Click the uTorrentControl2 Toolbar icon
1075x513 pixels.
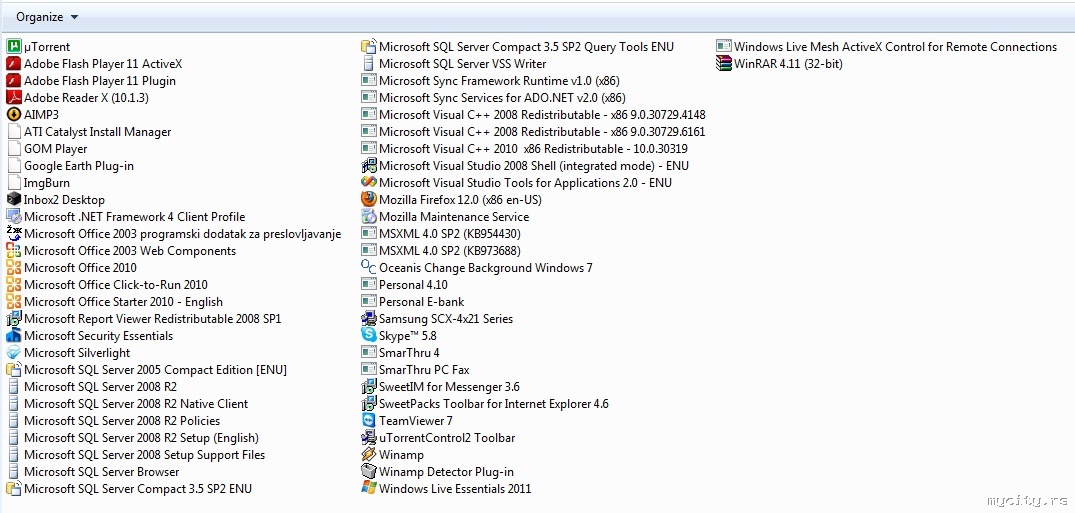(x=369, y=438)
